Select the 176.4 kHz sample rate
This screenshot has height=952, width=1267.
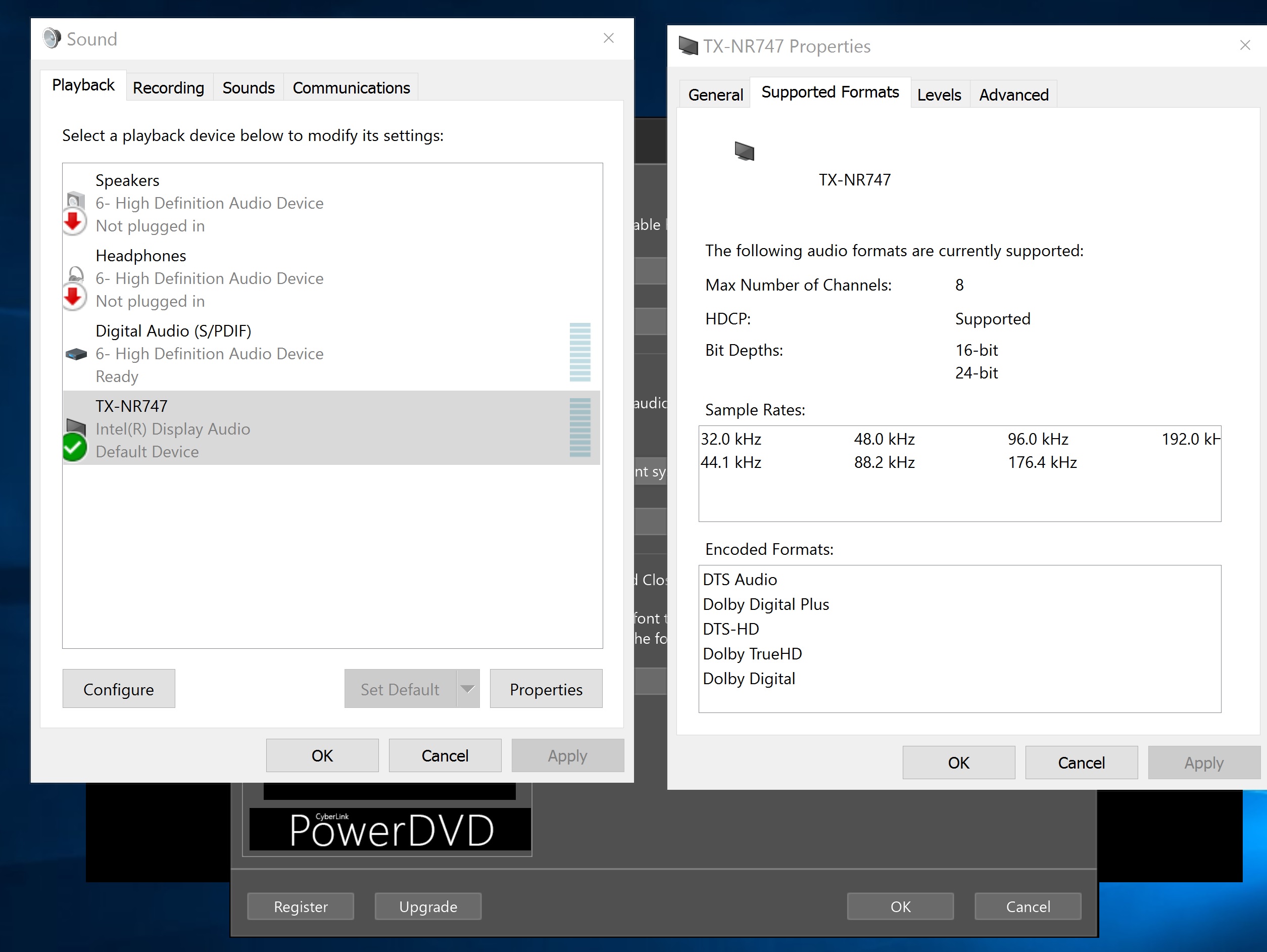(x=1043, y=462)
